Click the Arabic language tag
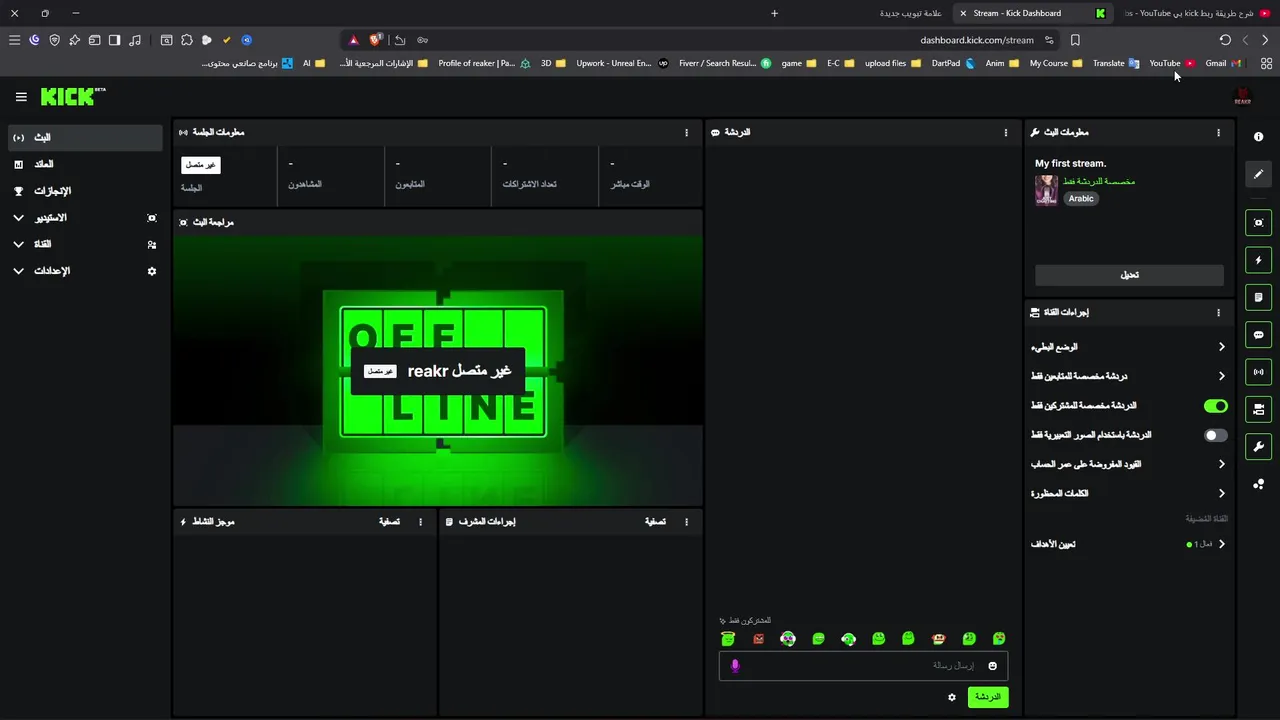1280x720 pixels. (1081, 198)
